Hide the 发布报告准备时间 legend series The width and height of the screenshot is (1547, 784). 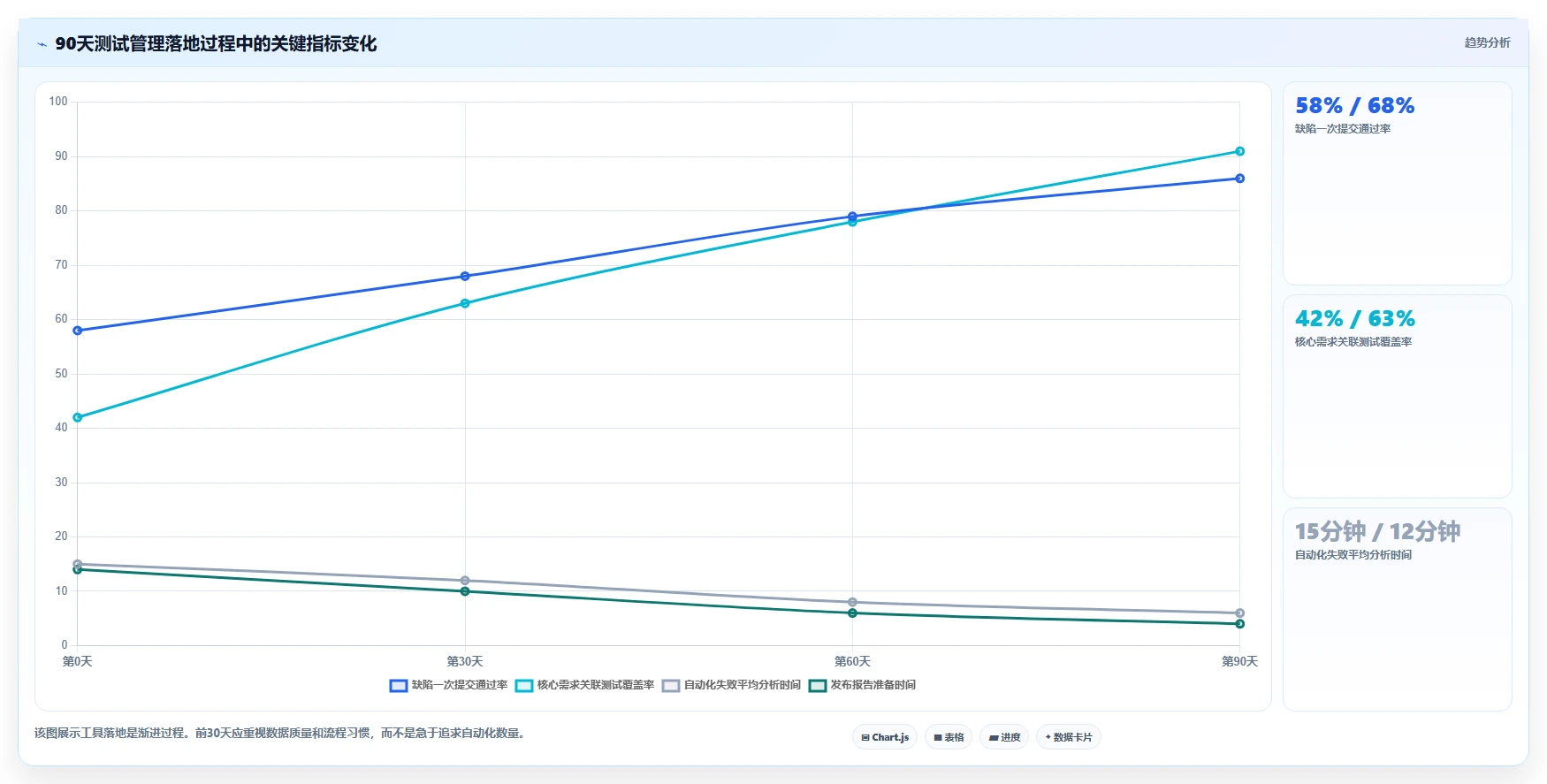[862, 685]
